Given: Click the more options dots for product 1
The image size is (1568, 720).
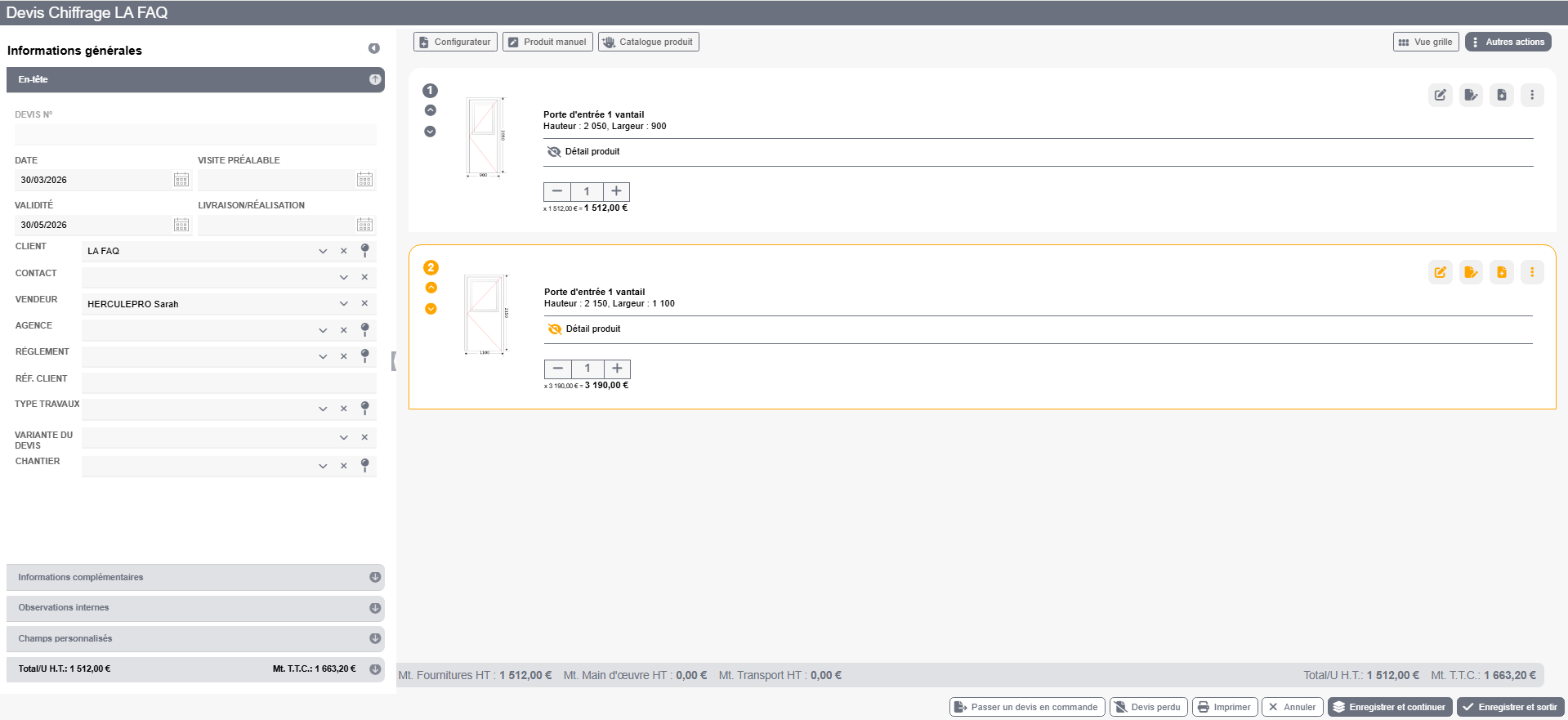Looking at the screenshot, I should click(x=1532, y=95).
